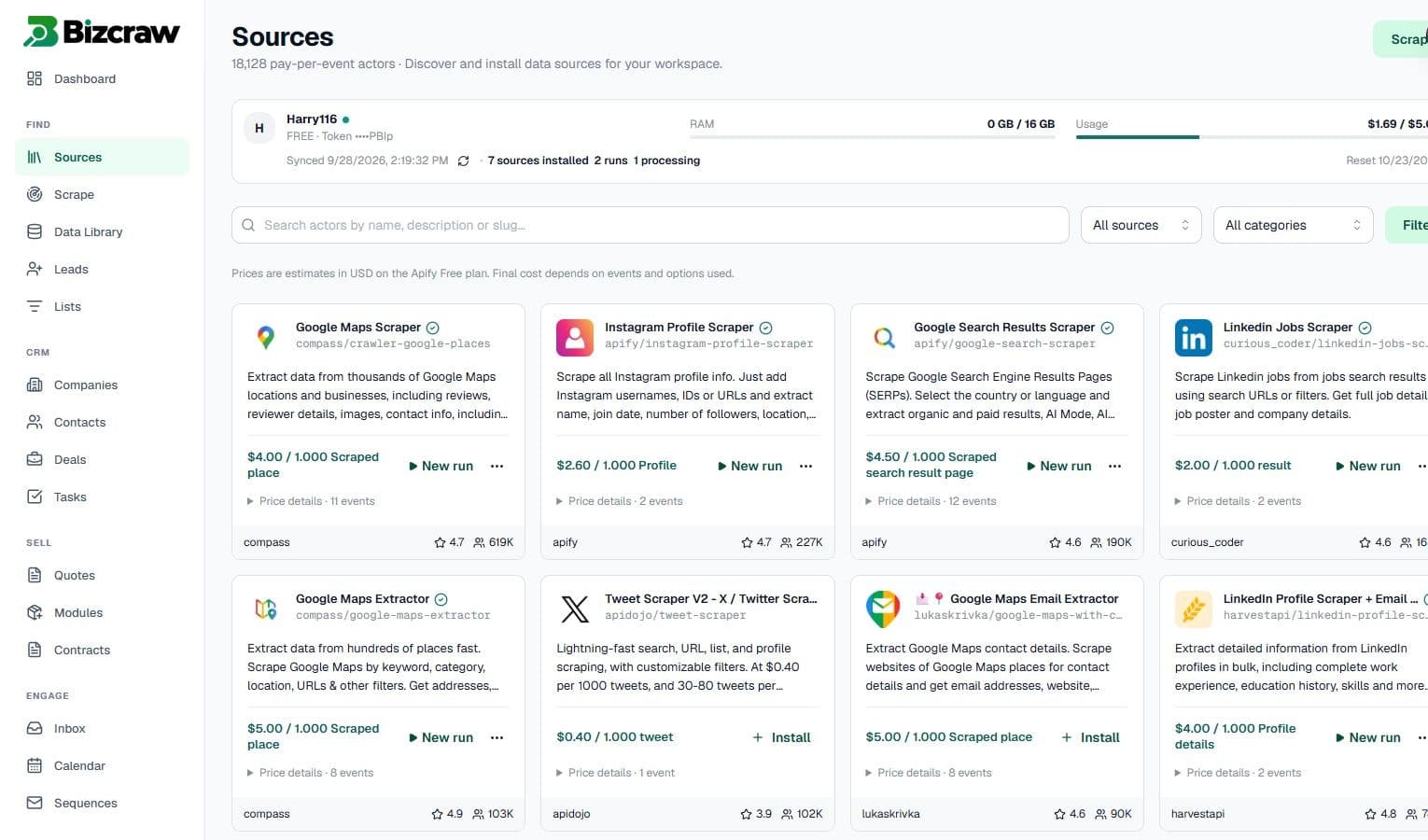Screen dimensions: 1428x840
Task: Focus the Search actors input field
Action: (x=651, y=225)
